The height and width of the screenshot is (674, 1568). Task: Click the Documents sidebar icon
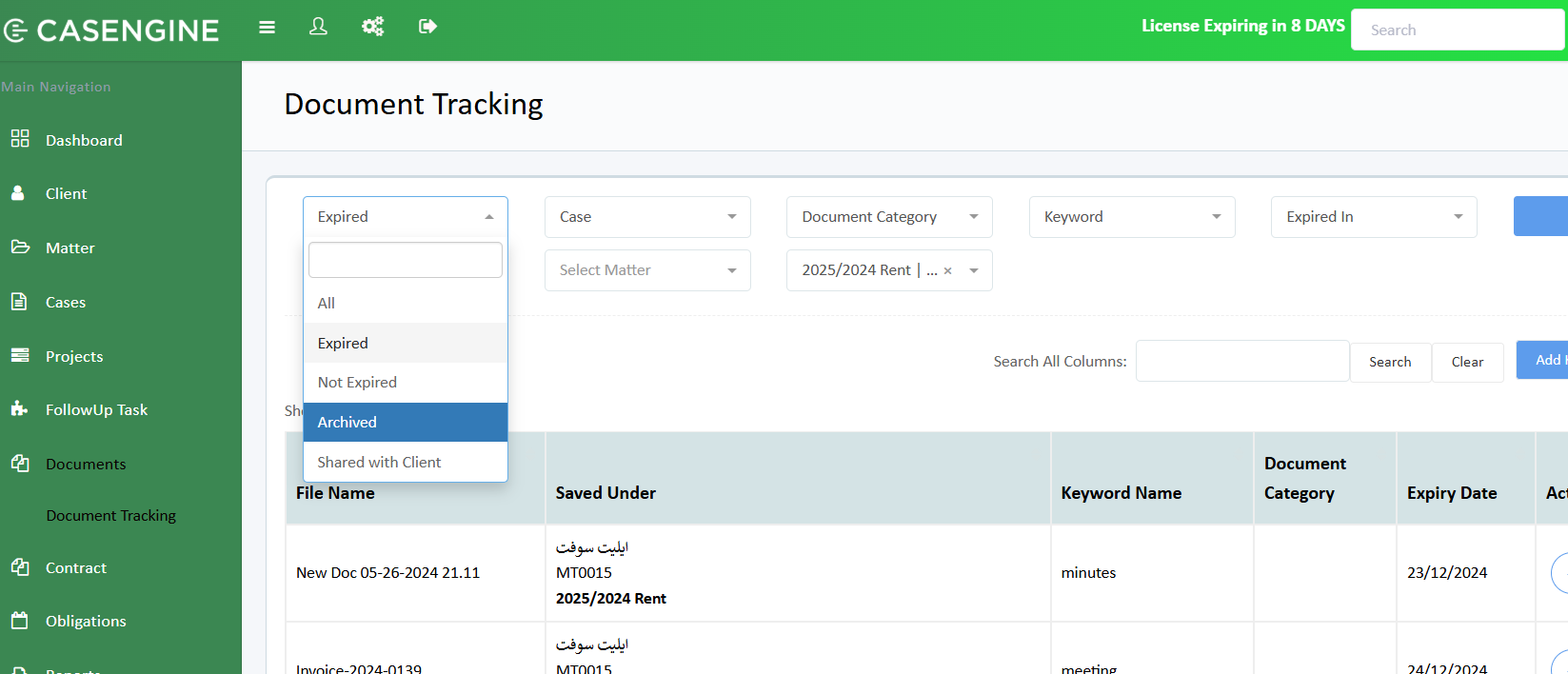click(20, 464)
